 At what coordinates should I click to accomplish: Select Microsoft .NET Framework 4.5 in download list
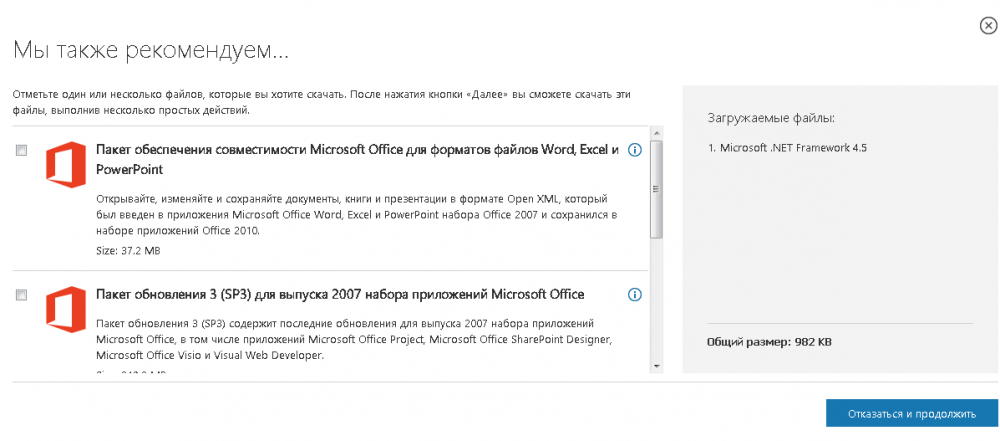787,148
